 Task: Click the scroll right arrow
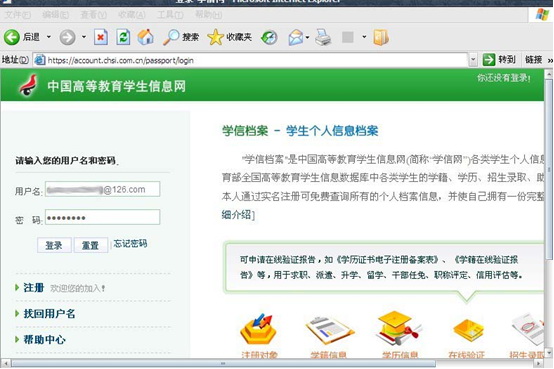click(538, 363)
